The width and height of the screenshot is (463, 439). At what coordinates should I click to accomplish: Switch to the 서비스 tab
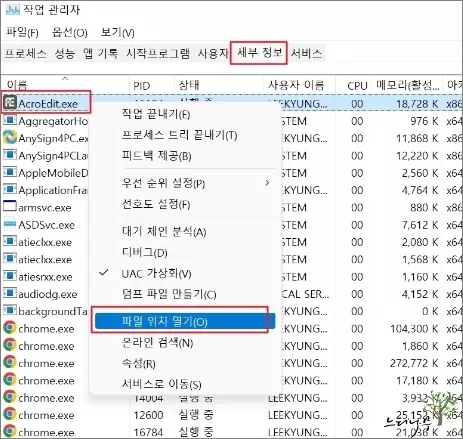pos(306,53)
